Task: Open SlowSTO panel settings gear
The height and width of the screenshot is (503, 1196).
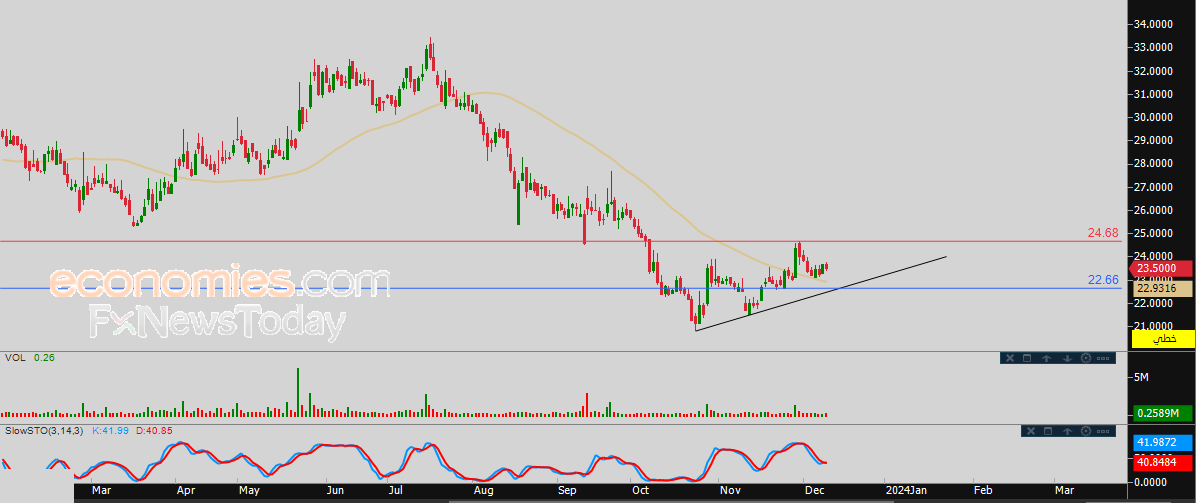Action: 1085,431
